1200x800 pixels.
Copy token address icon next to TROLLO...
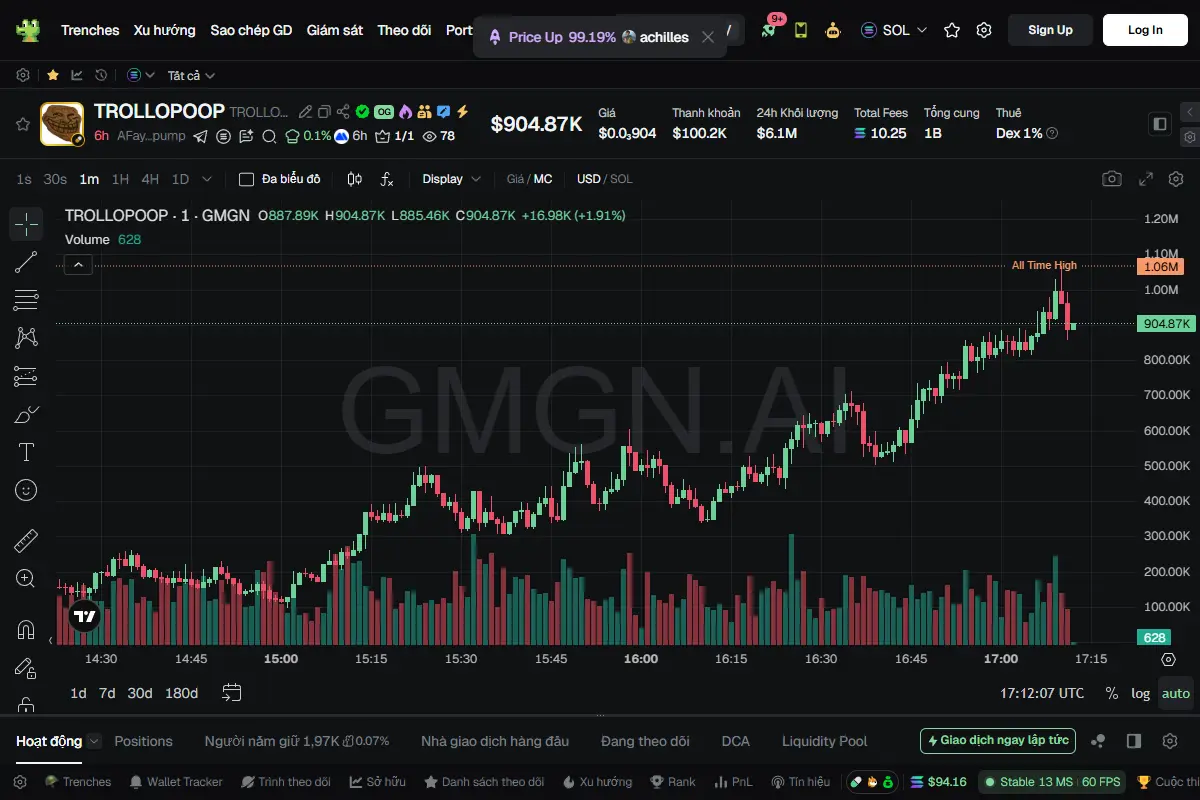(x=325, y=112)
